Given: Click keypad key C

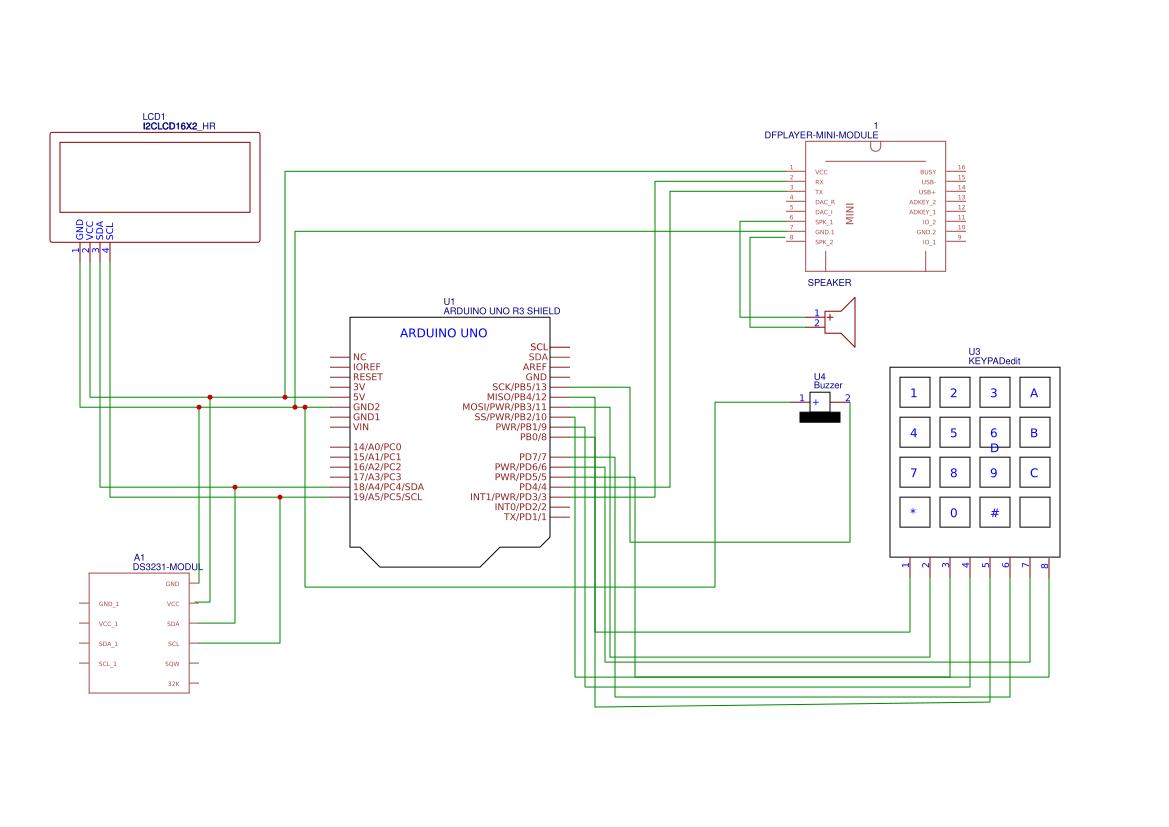Looking at the screenshot, I should [x=1034, y=473].
